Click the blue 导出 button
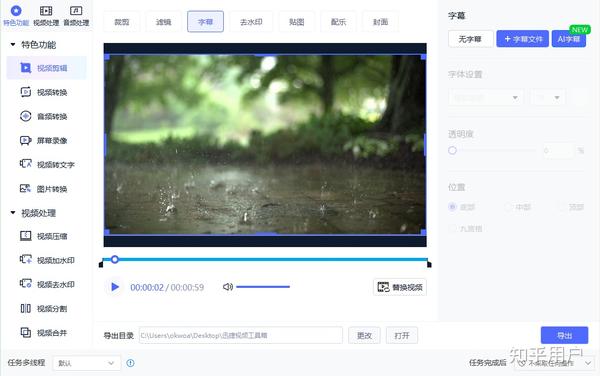Image resolution: width=600 pixels, height=376 pixels. (x=564, y=335)
